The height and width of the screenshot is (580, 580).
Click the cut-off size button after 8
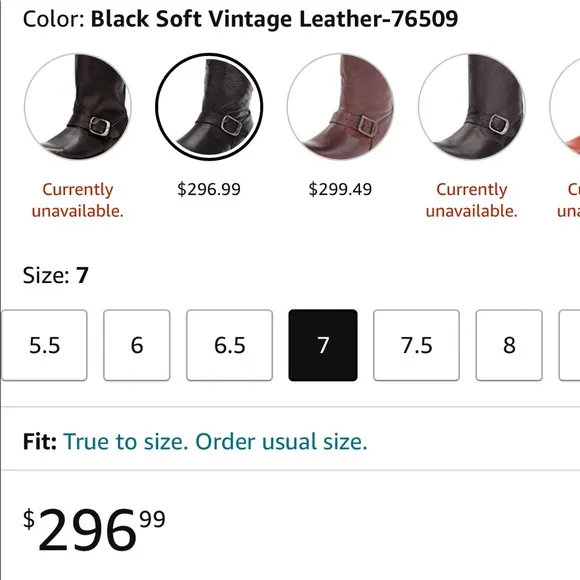pyautogui.click(x=570, y=345)
